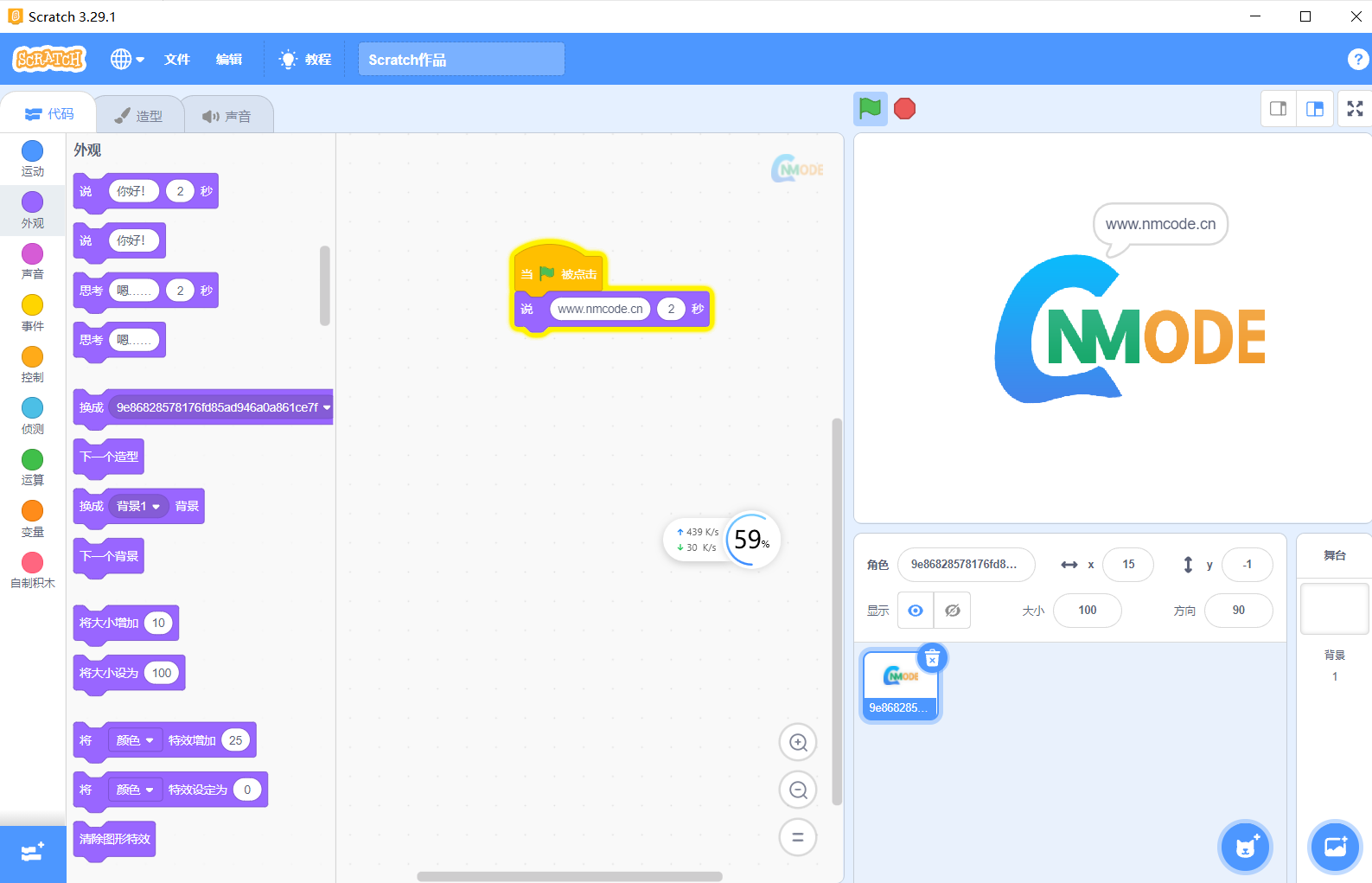1372x883 pixels.
Task: Click the green flag to run
Action: click(870, 109)
